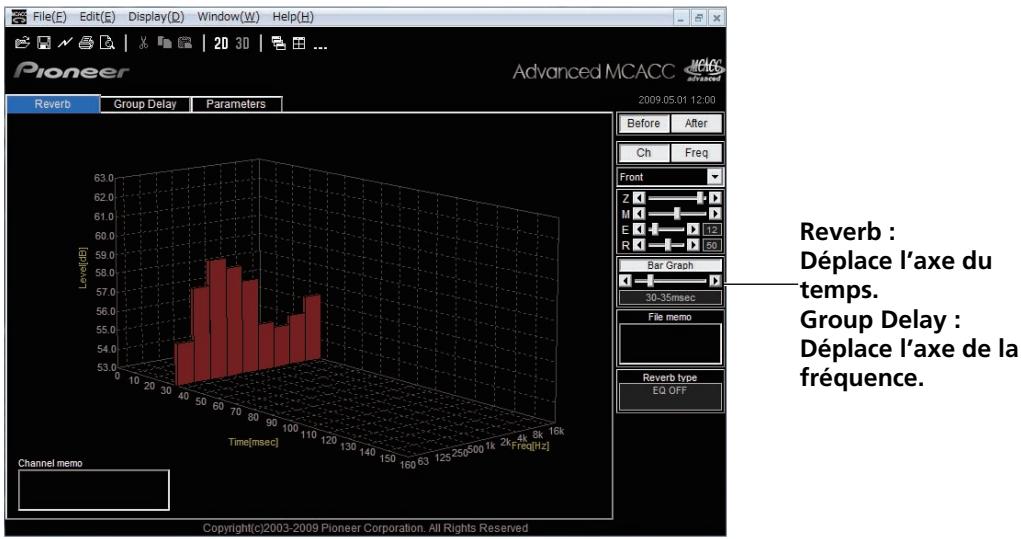Click the Z slider thumb
Viewport: 1021px width, 539px height.
point(701,198)
